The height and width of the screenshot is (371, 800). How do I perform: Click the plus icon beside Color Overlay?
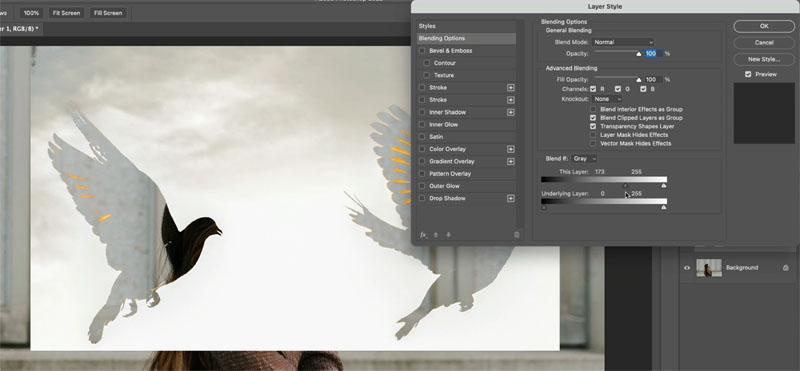[x=510, y=149]
